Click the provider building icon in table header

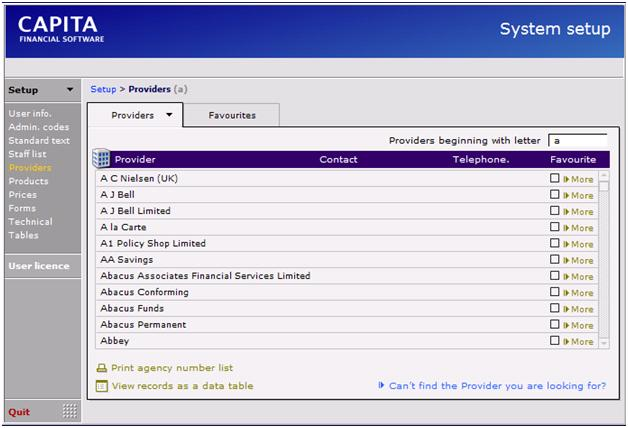(x=101, y=159)
